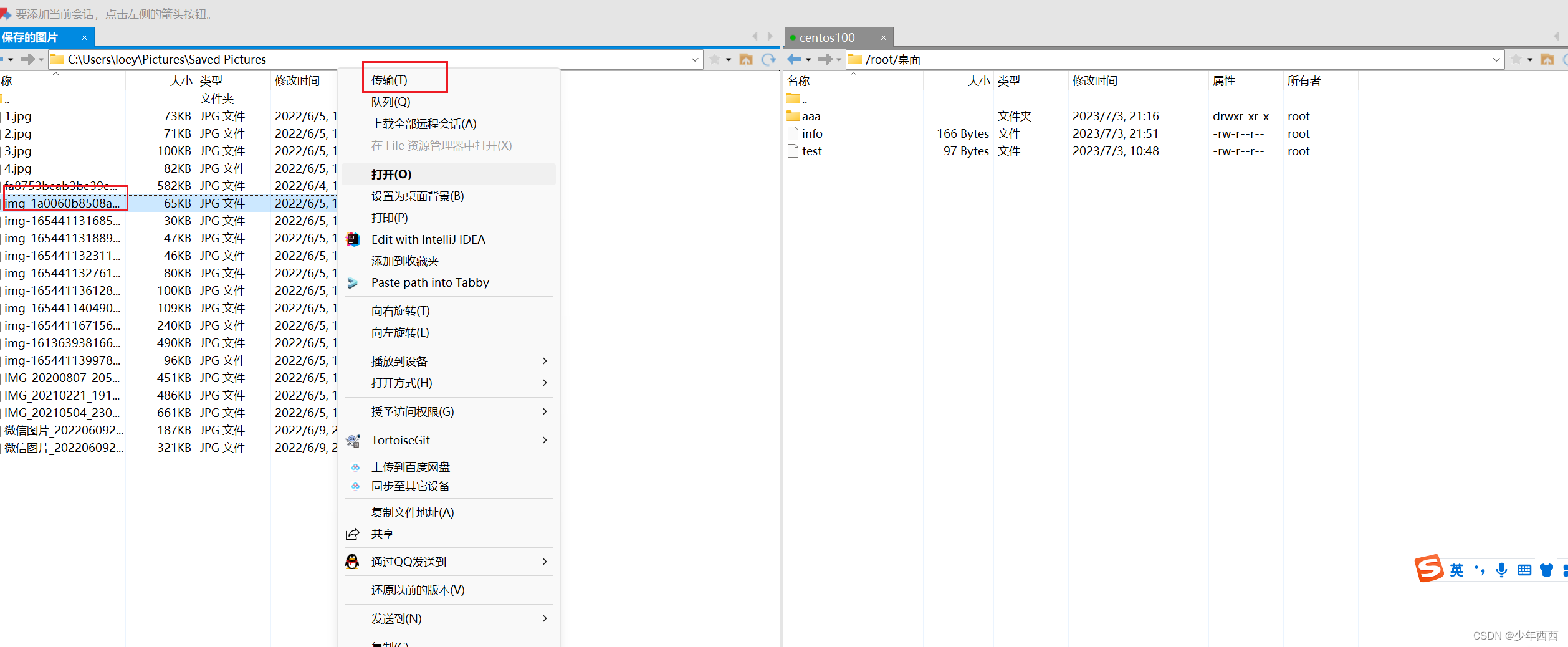
Task: Sort remote files by 所有者 column
Action: (1321, 81)
